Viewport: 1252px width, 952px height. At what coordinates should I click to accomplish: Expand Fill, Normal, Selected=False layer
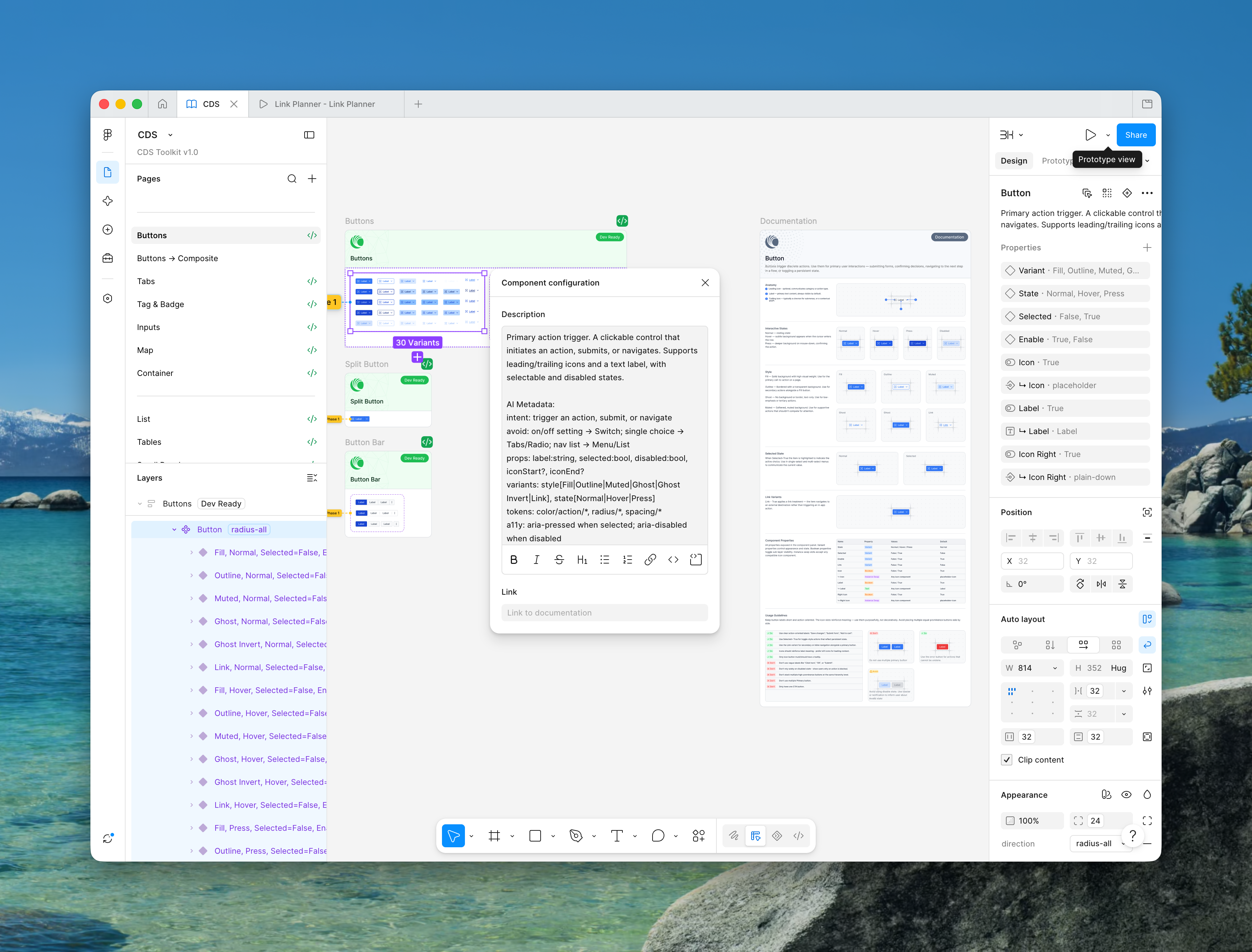pos(192,552)
